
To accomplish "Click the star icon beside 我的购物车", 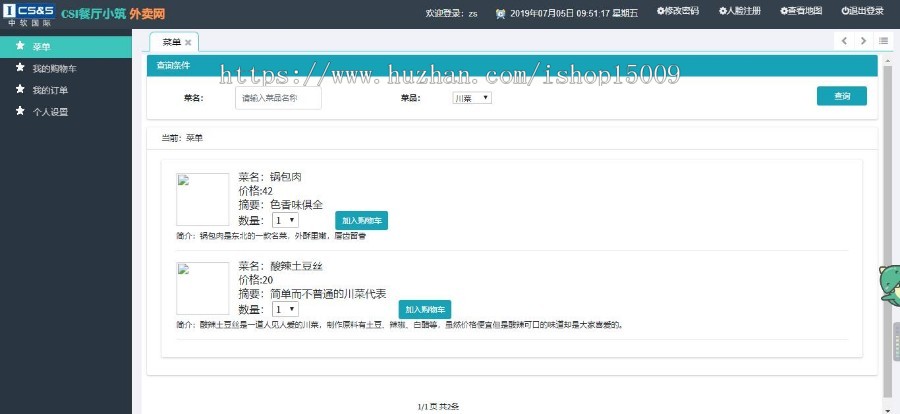I will pyautogui.click(x=20, y=69).
